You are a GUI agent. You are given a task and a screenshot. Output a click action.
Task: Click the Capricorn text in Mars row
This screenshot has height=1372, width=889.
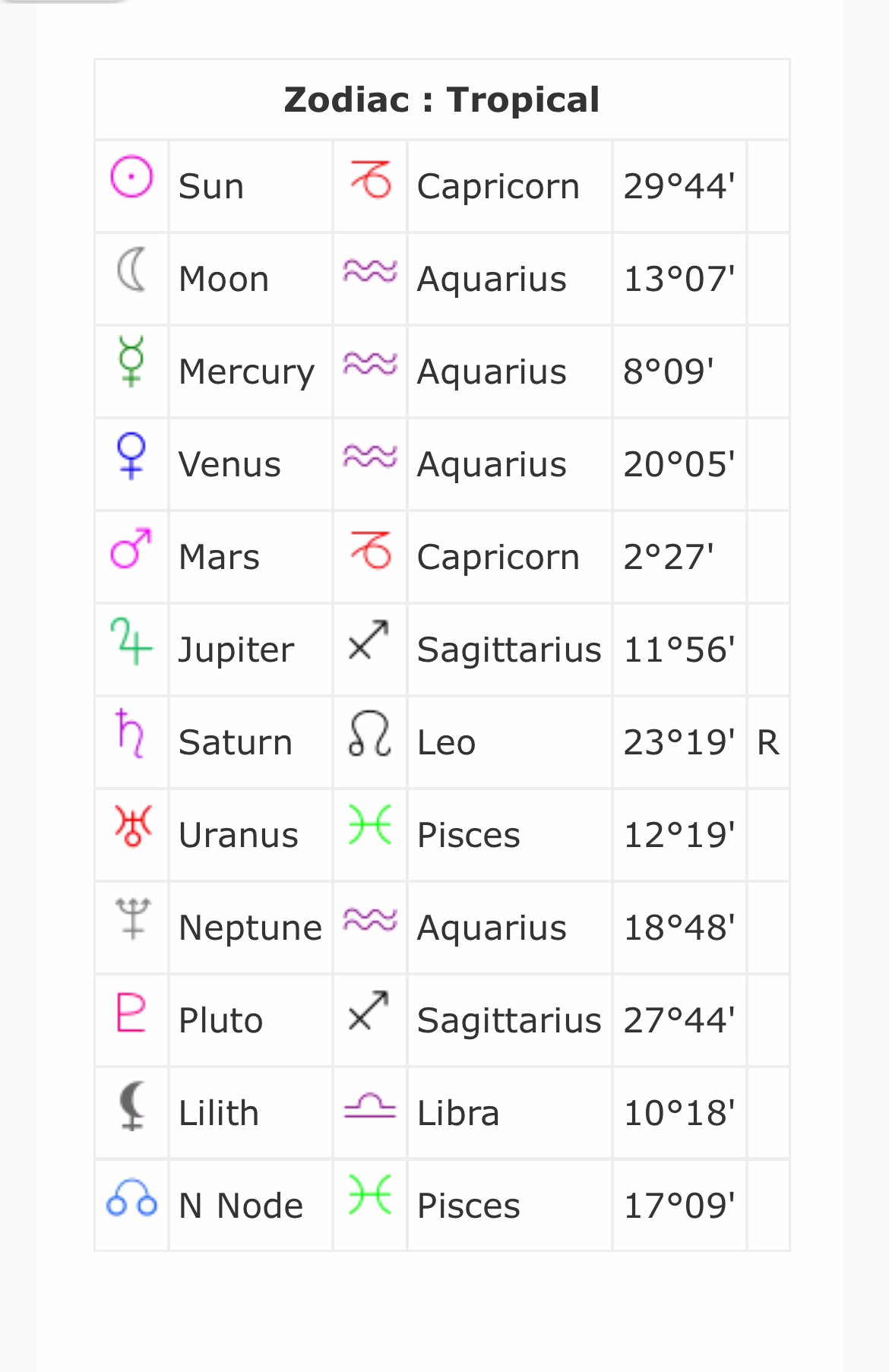click(498, 557)
